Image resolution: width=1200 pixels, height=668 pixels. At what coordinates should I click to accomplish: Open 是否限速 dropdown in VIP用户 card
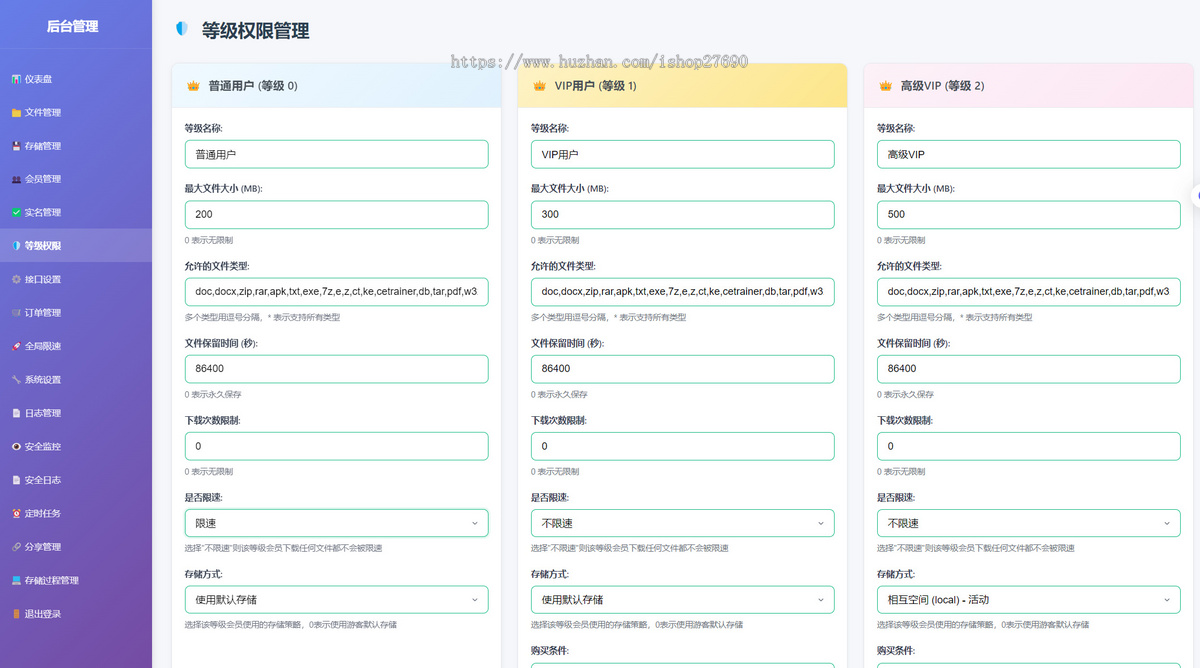tap(682, 523)
